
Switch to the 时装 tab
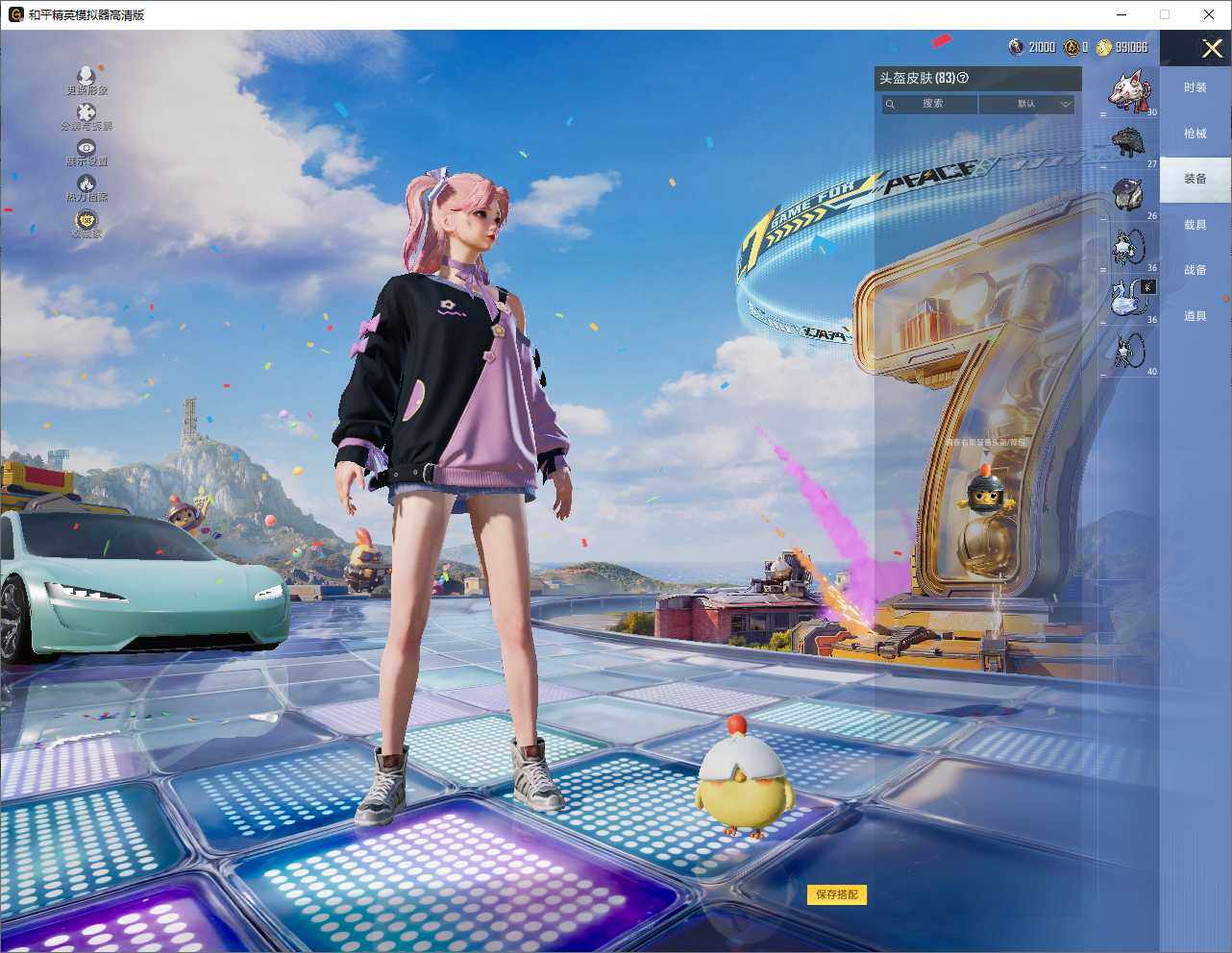click(x=1195, y=87)
